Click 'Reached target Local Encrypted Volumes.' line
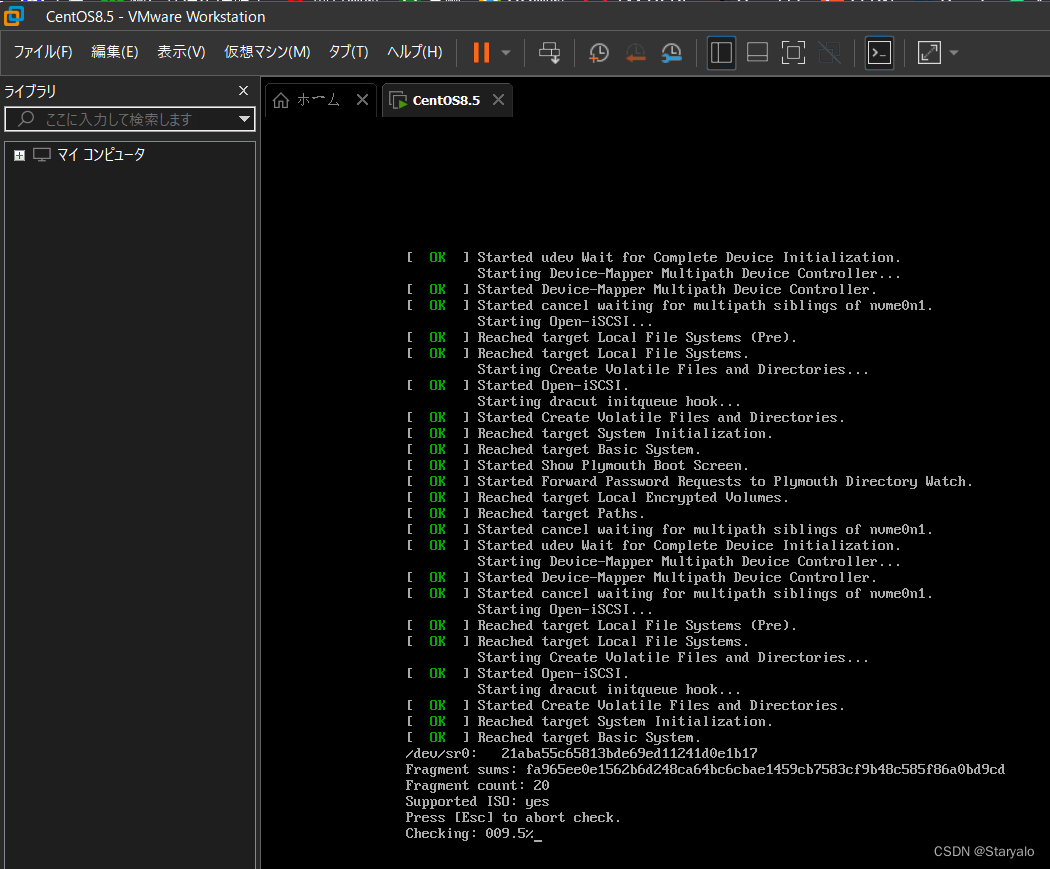 597,497
